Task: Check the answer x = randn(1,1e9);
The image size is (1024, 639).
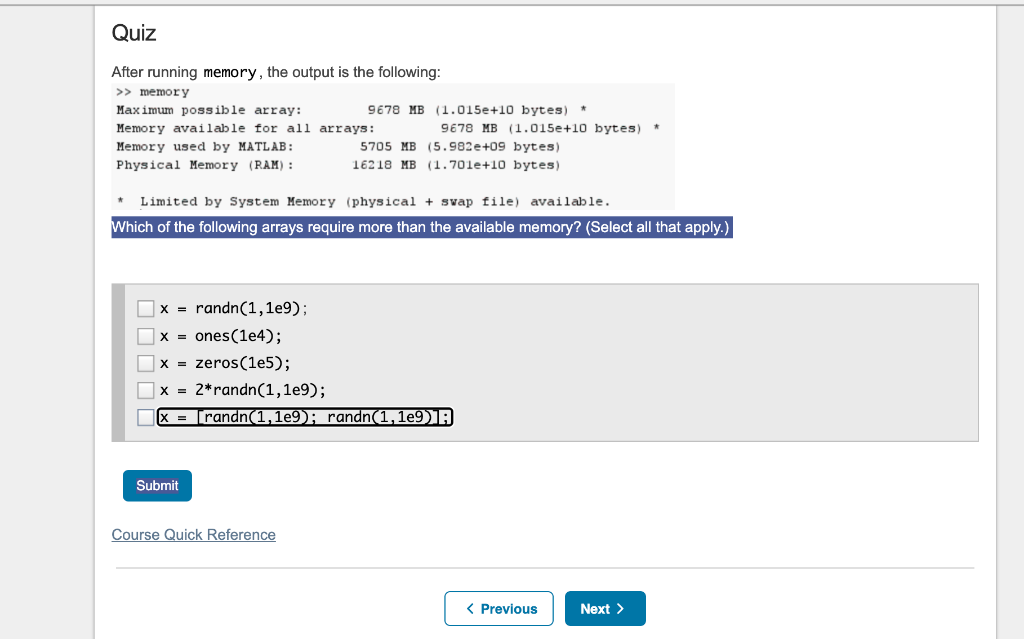Action: 145,308
